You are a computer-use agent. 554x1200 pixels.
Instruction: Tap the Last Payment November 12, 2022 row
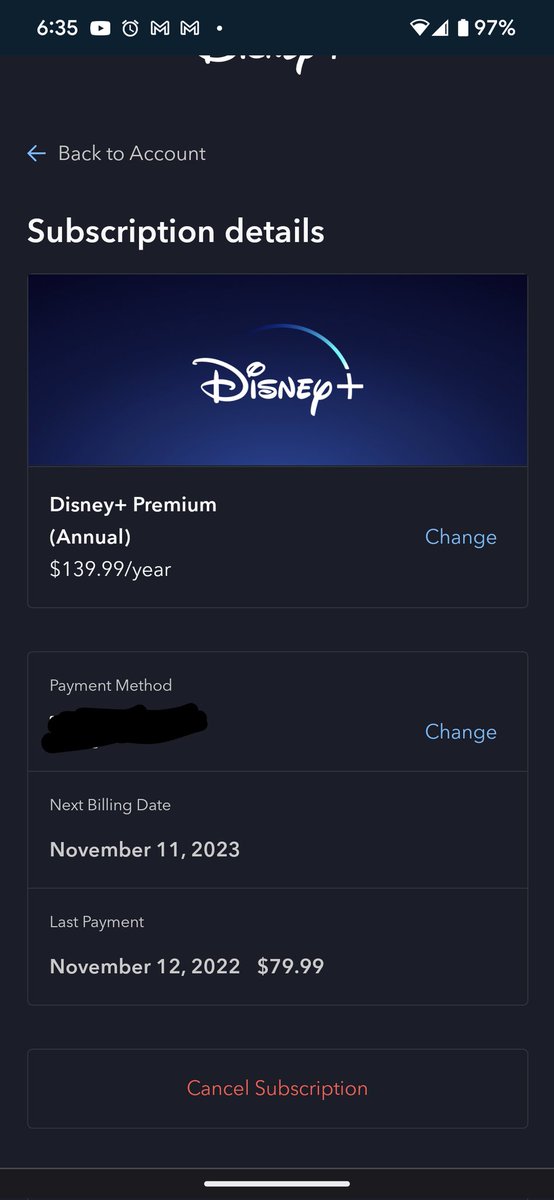click(x=277, y=946)
